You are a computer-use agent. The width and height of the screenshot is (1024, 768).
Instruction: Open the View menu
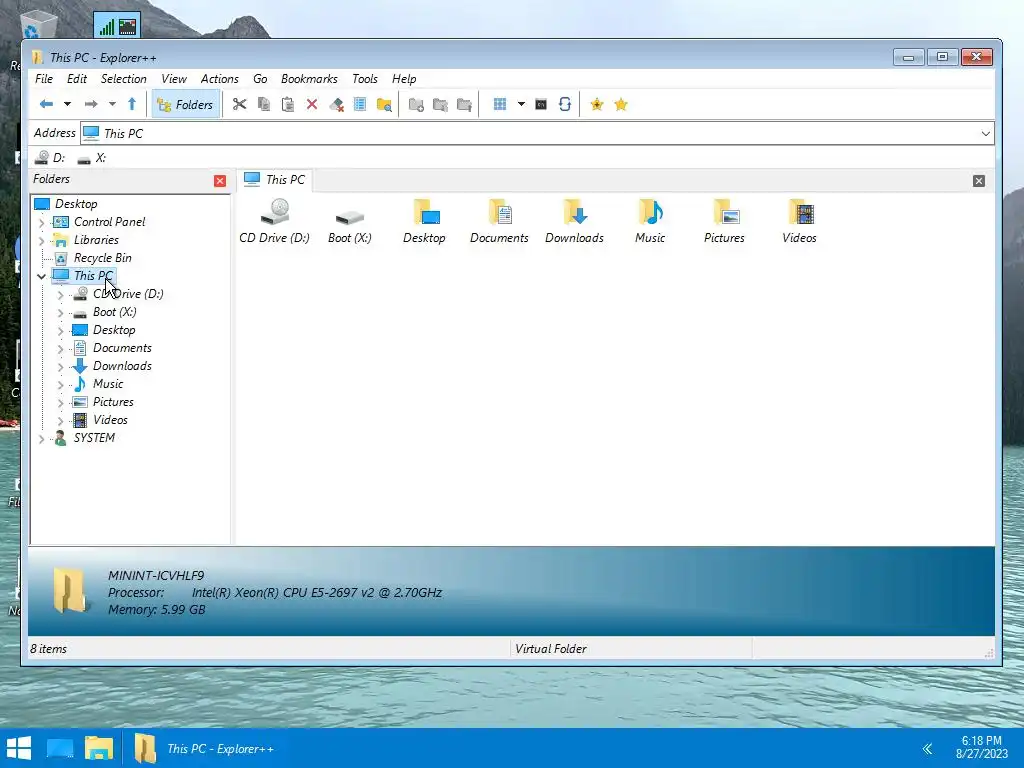(x=174, y=78)
